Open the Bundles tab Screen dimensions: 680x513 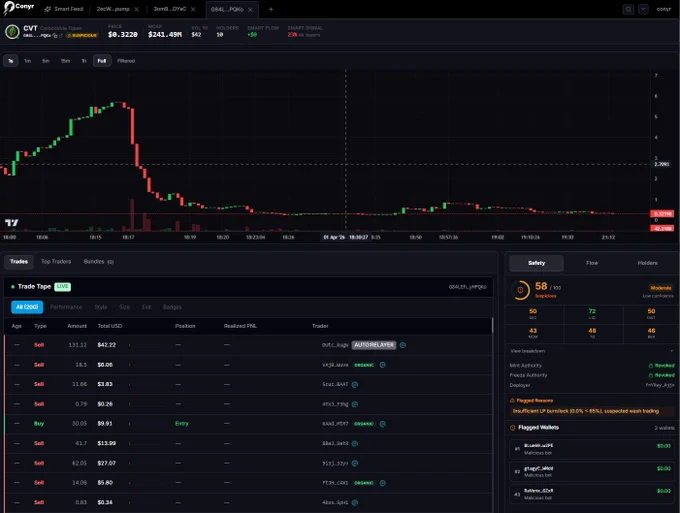click(98, 261)
